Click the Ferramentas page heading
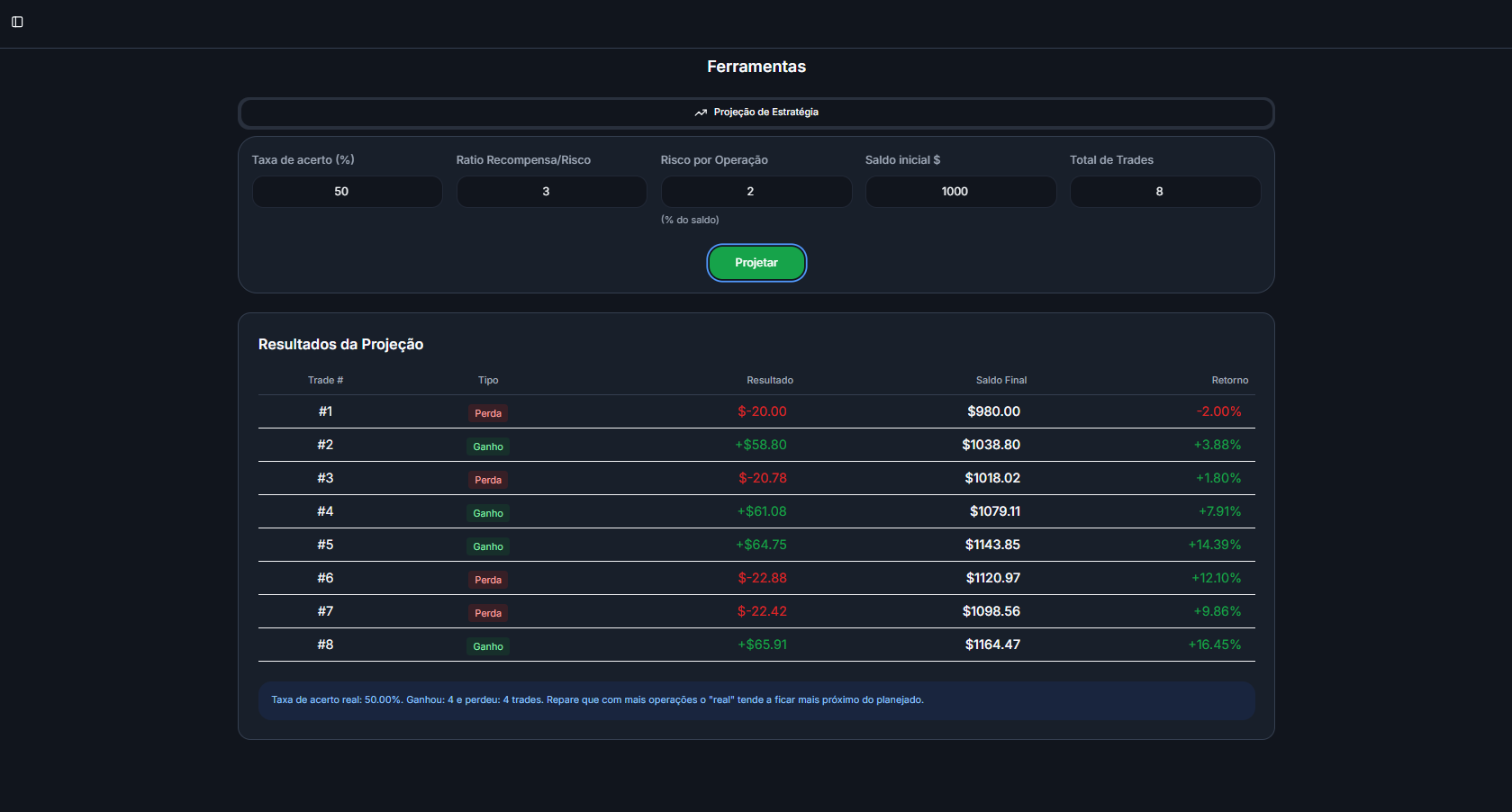The height and width of the screenshot is (812, 1512). pos(756,67)
